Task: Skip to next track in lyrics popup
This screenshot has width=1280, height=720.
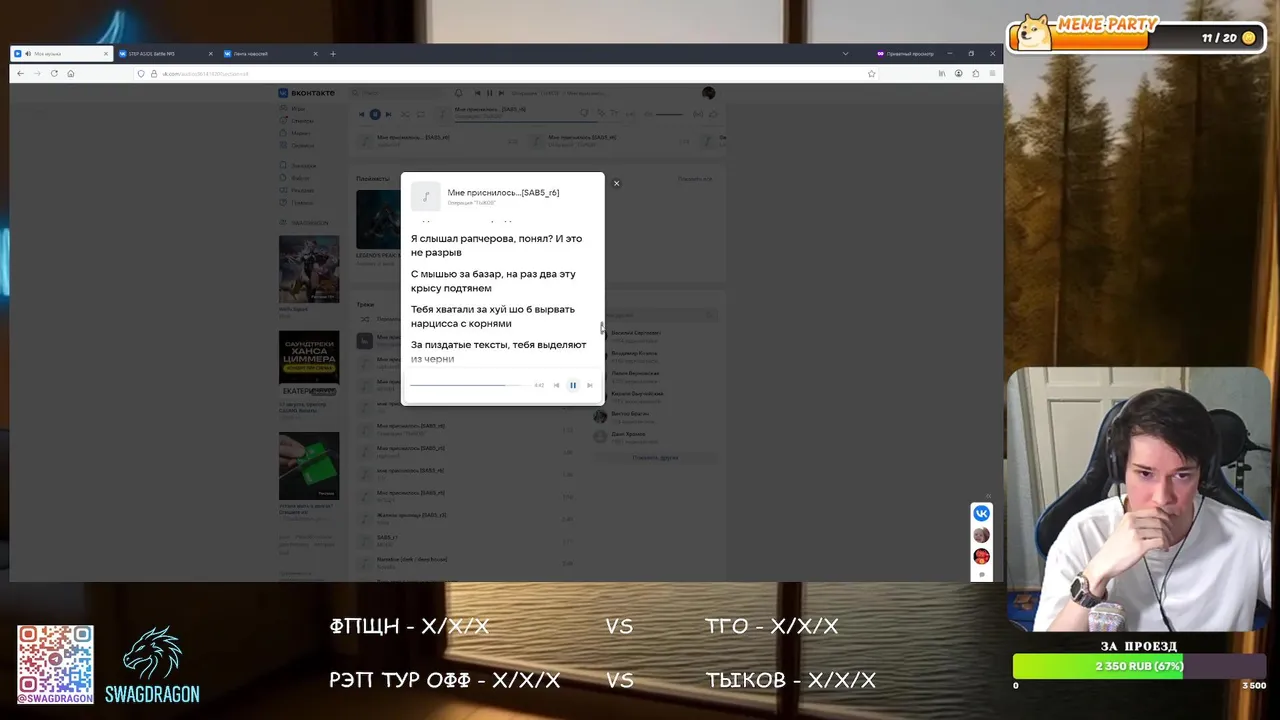Action: [x=589, y=385]
